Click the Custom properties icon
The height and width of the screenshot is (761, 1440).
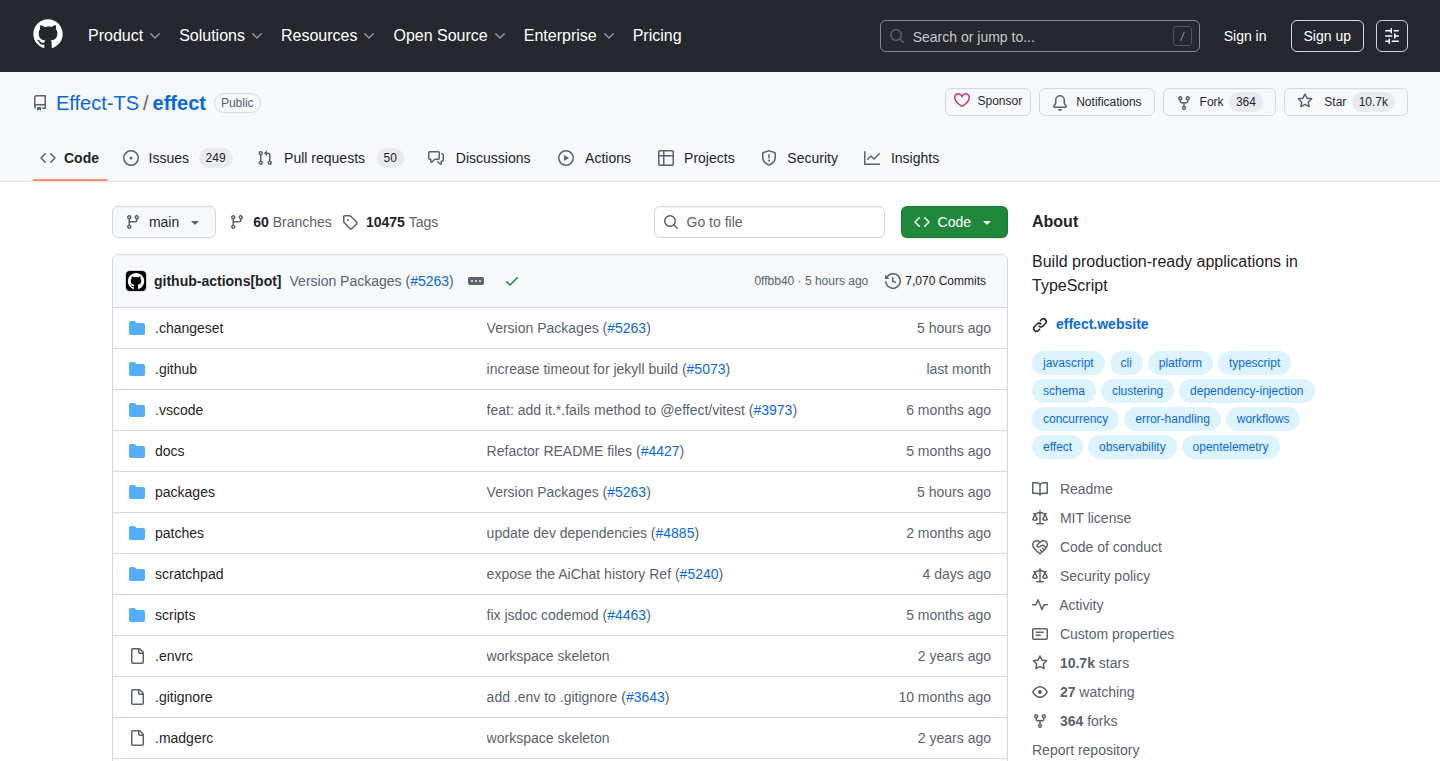(1040, 634)
